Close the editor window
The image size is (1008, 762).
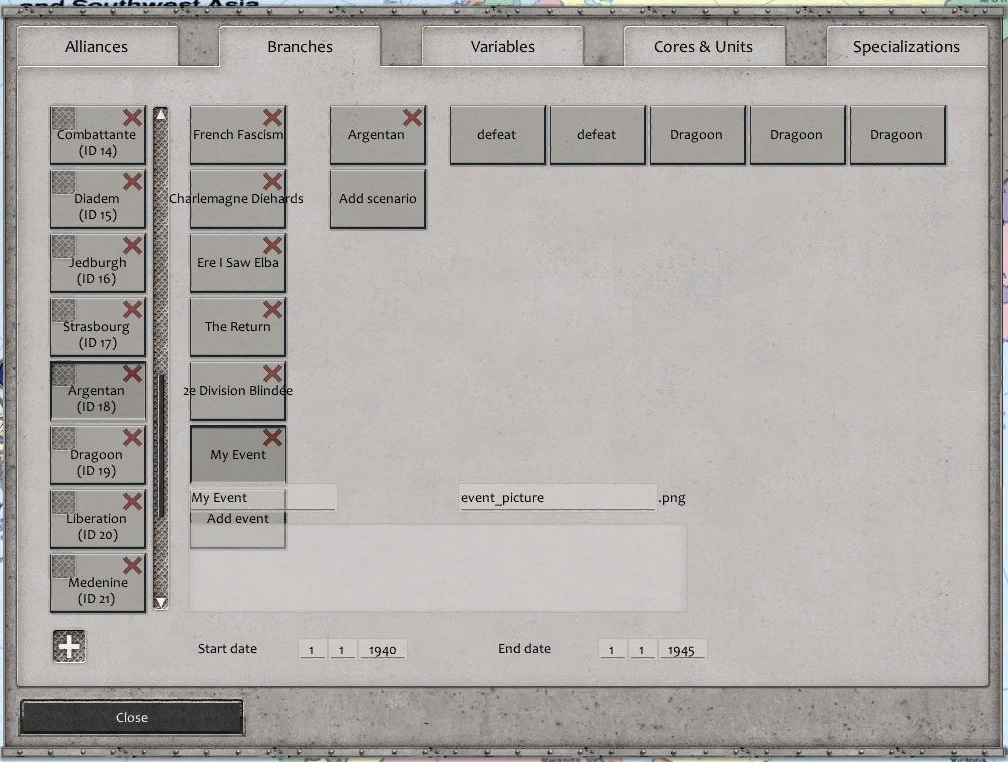coord(131,717)
